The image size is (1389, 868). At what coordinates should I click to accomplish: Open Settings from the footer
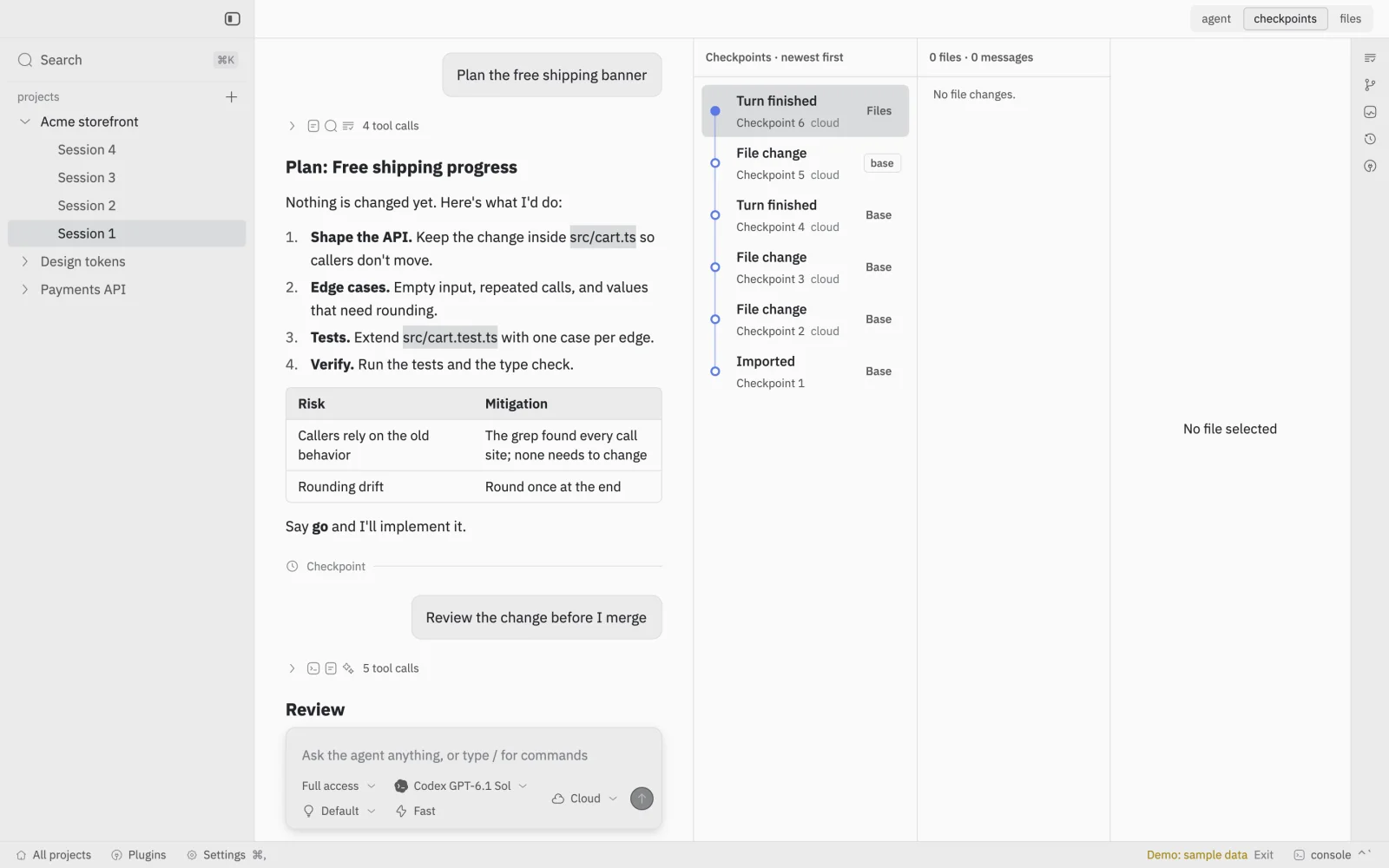[x=226, y=855]
